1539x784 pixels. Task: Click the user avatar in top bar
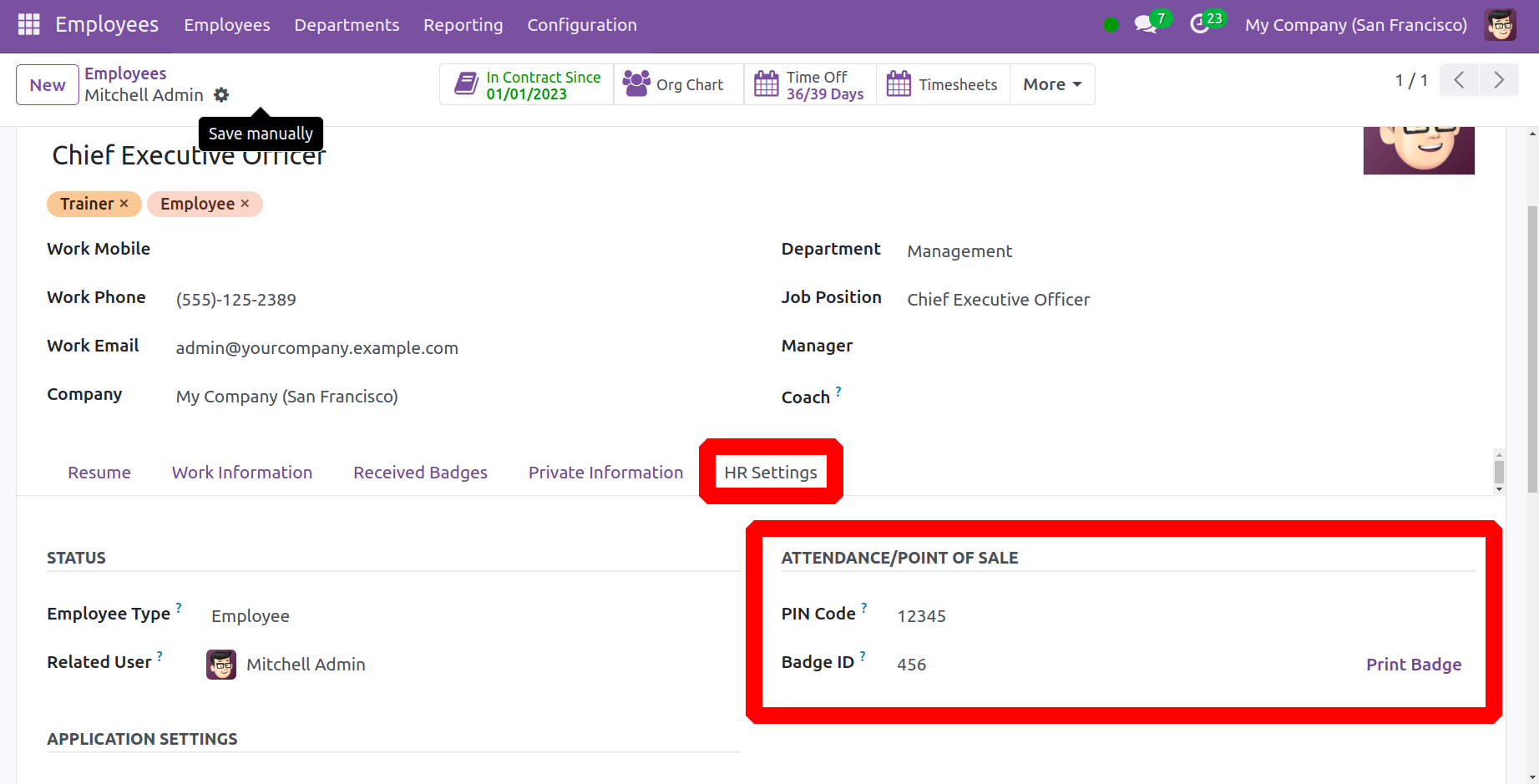coord(1500,25)
